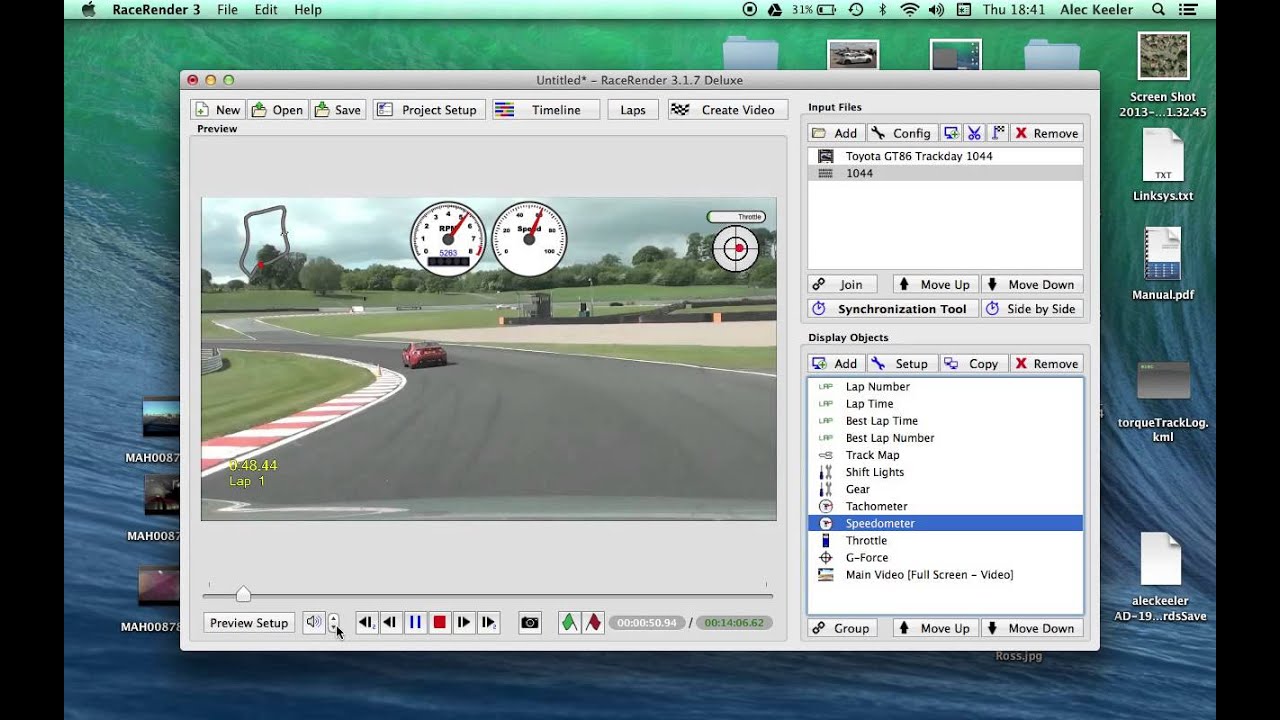This screenshot has width=1280, height=720.
Task: Toggle the preview audio speaker icon
Action: (x=314, y=622)
